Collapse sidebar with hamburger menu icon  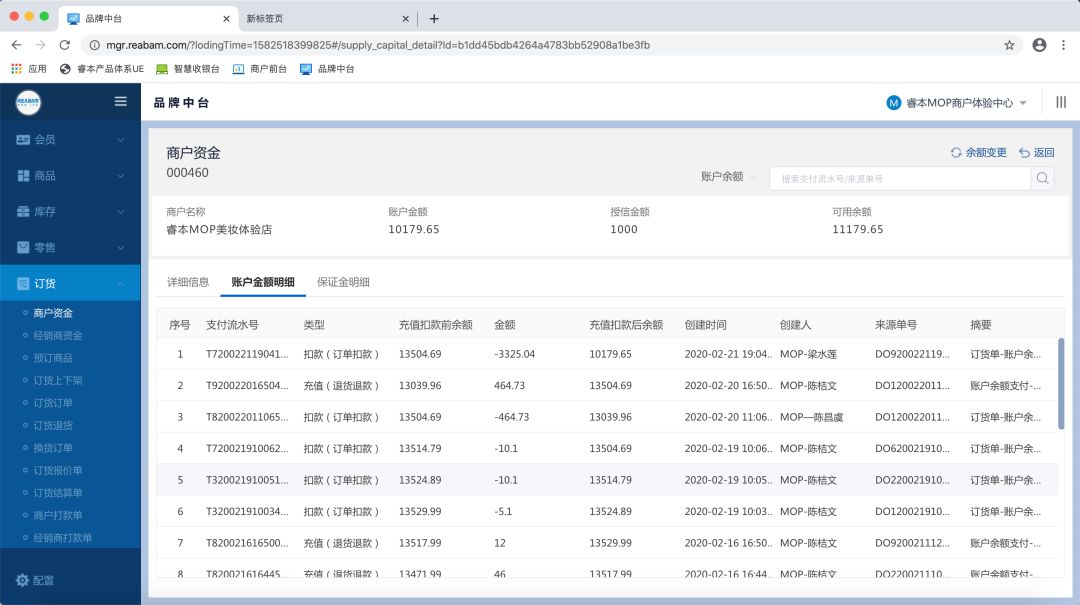[121, 102]
